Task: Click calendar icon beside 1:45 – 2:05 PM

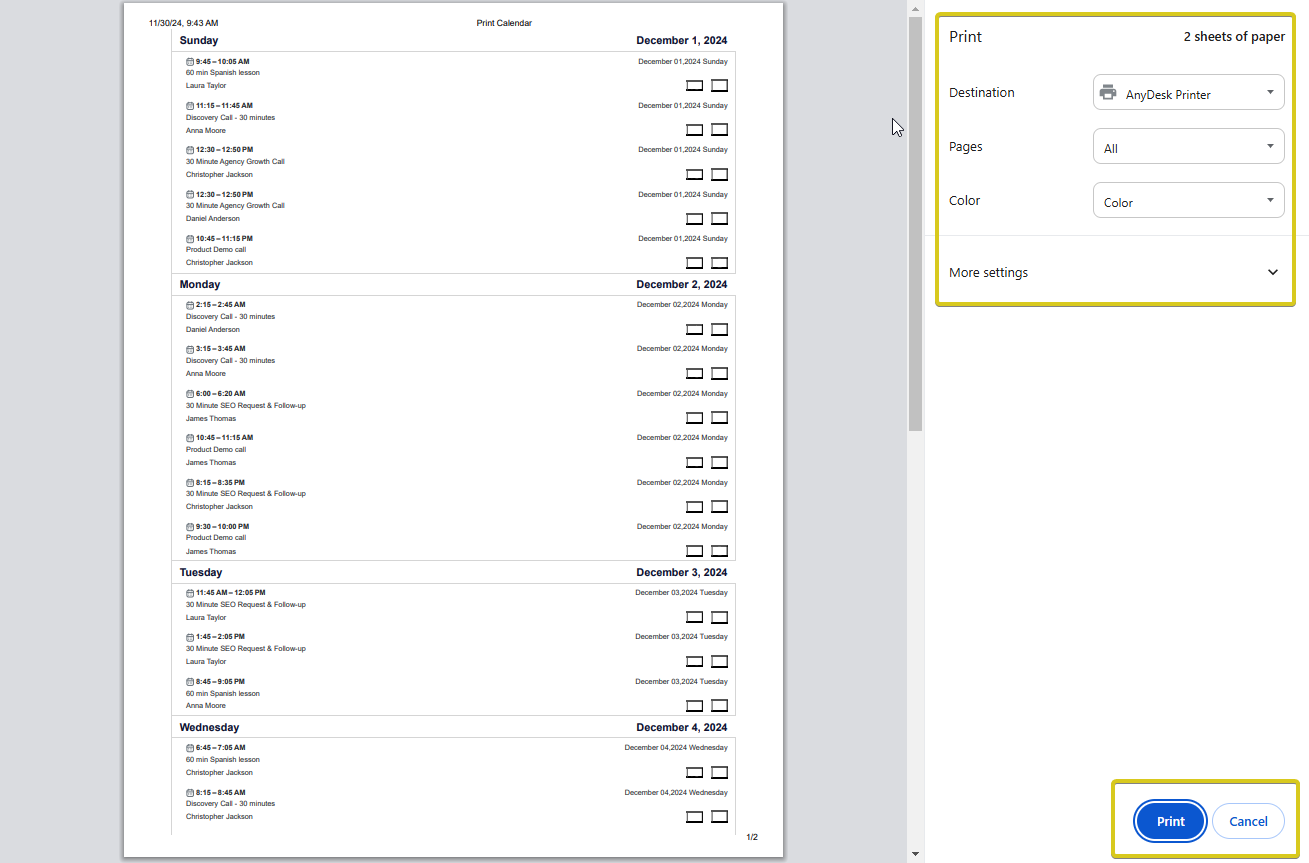Action: 190,637
